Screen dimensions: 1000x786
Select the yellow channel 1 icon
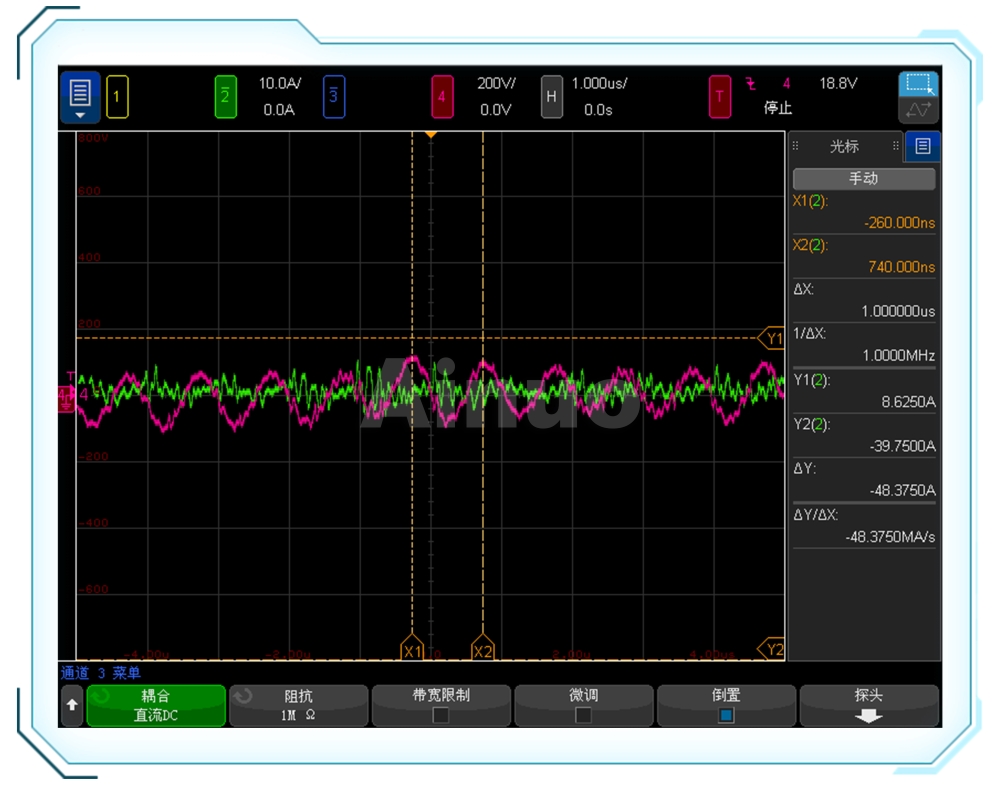pyautogui.click(x=116, y=97)
